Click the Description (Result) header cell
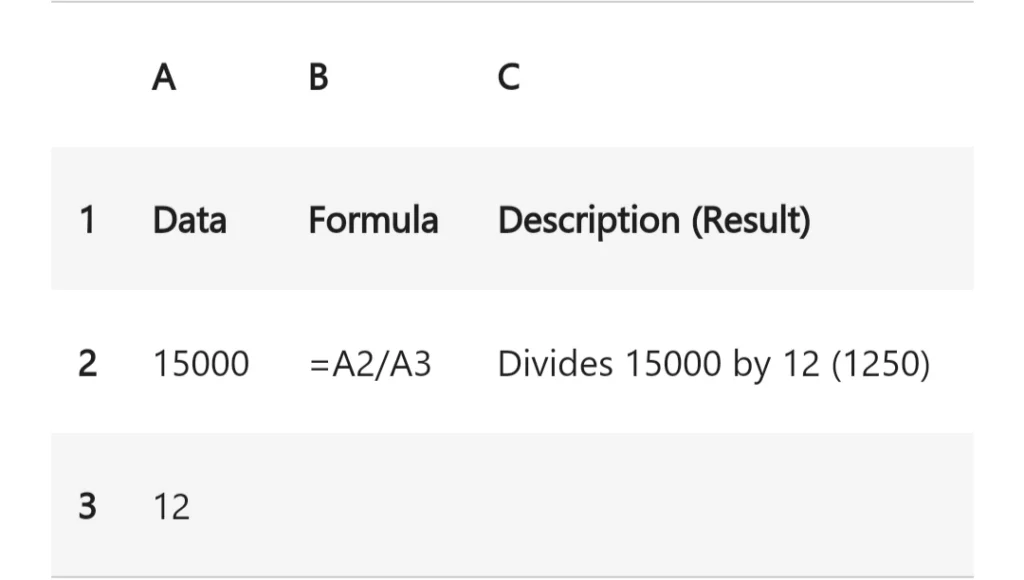 coord(654,221)
